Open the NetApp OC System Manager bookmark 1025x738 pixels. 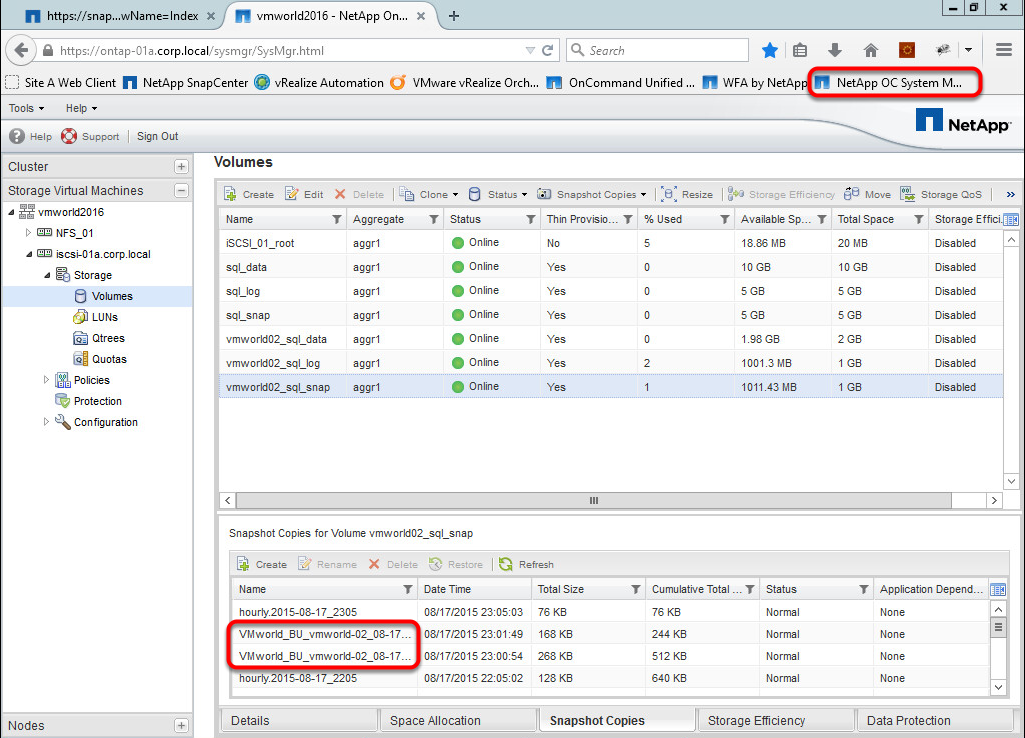[888, 83]
